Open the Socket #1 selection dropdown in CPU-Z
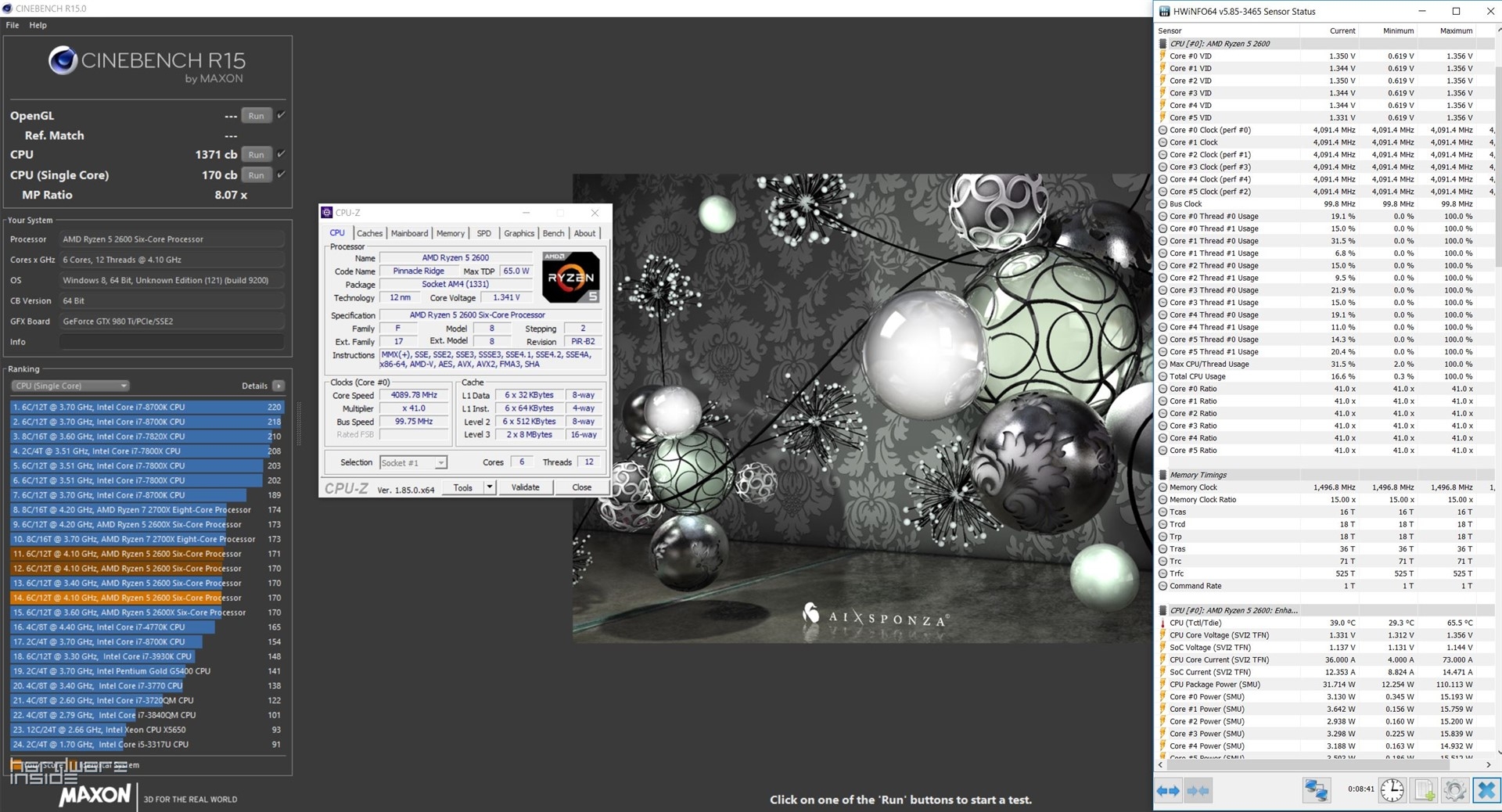The height and width of the screenshot is (812, 1502). (x=413, y=462)
